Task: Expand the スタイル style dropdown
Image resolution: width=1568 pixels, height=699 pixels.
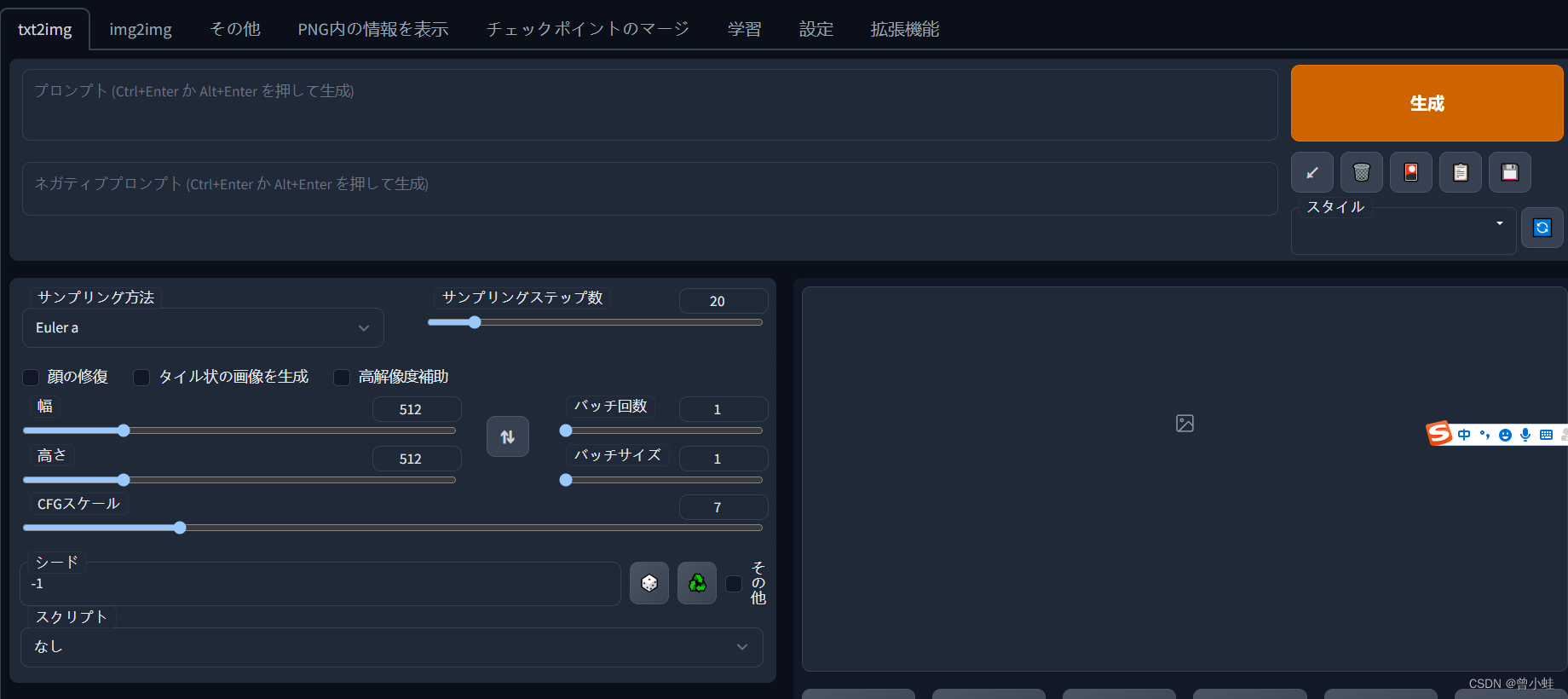Action: (1404, 231)
